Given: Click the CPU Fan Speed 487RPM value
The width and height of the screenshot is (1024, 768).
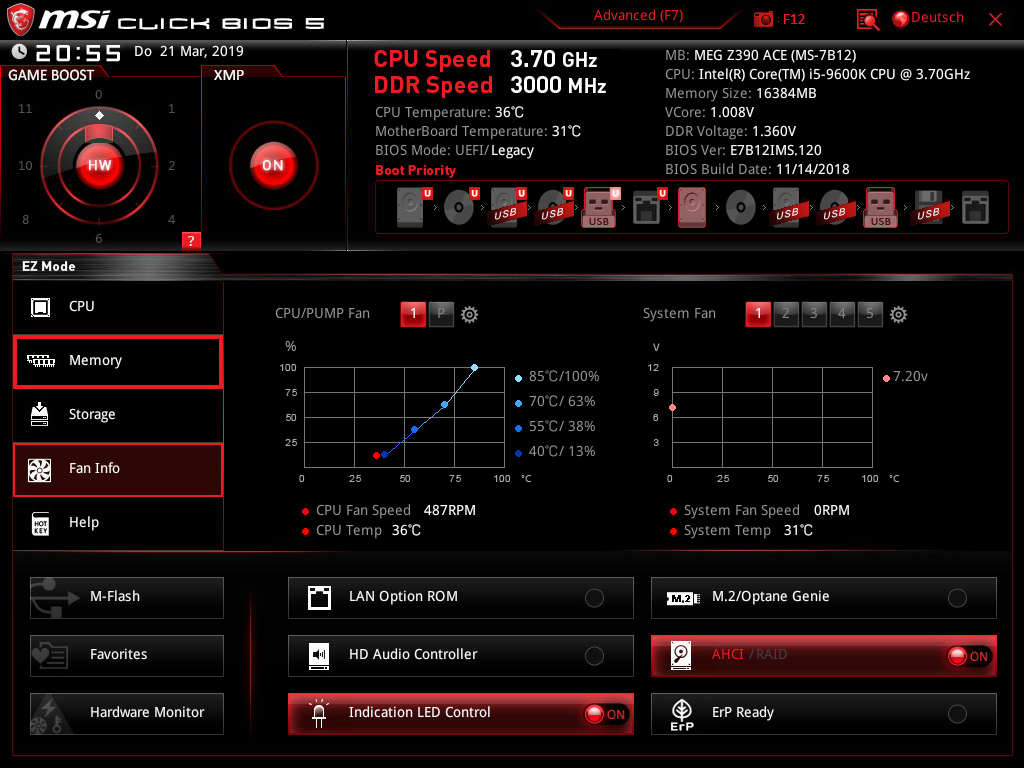Looking at the screenshot, I should tap(450, 510).
